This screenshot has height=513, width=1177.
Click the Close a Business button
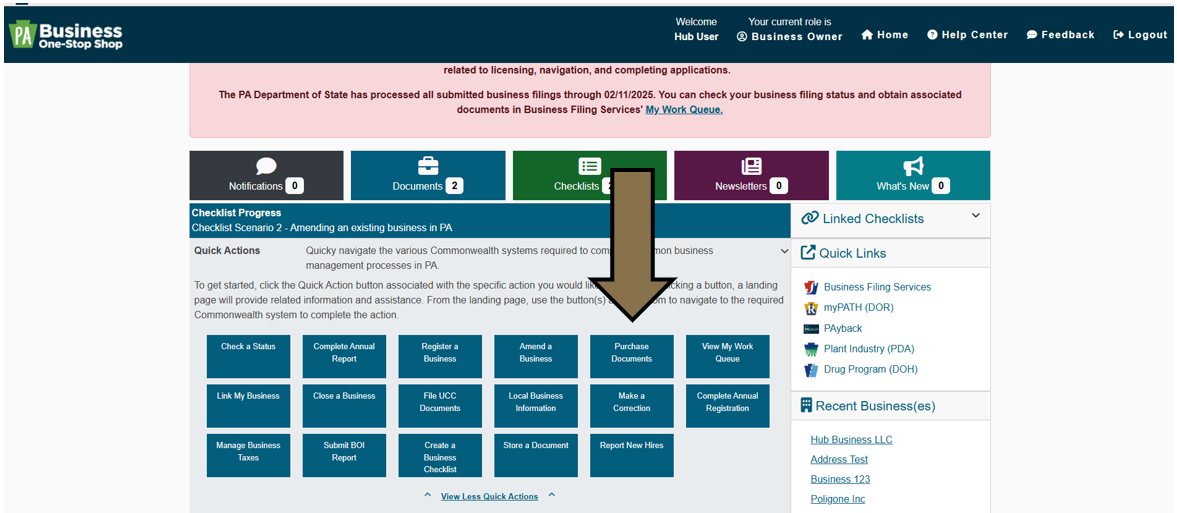coord(345,406)
